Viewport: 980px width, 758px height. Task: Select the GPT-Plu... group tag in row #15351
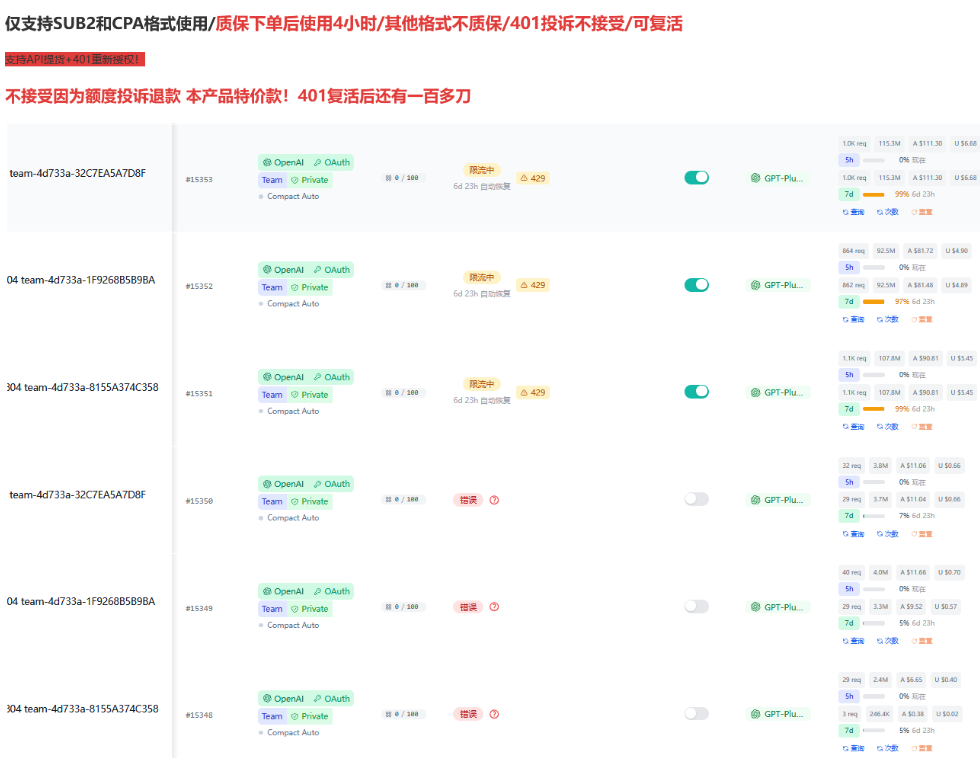click(x=778, y=392)
